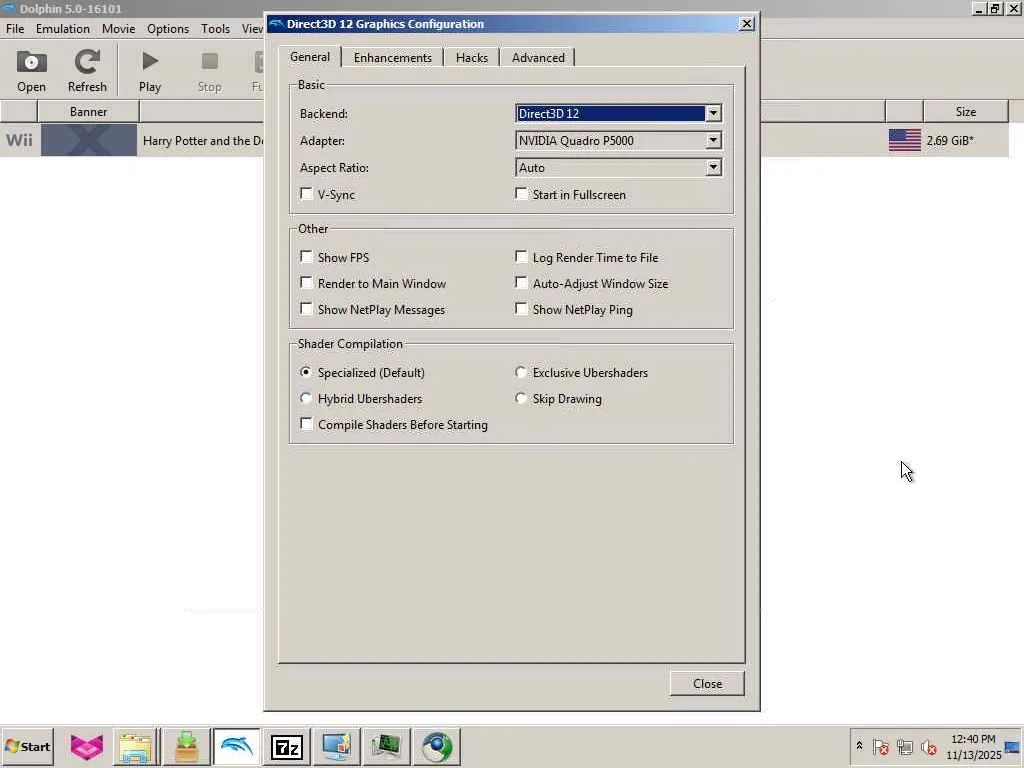Enable Show NetPlay Ping

point(521,309)
